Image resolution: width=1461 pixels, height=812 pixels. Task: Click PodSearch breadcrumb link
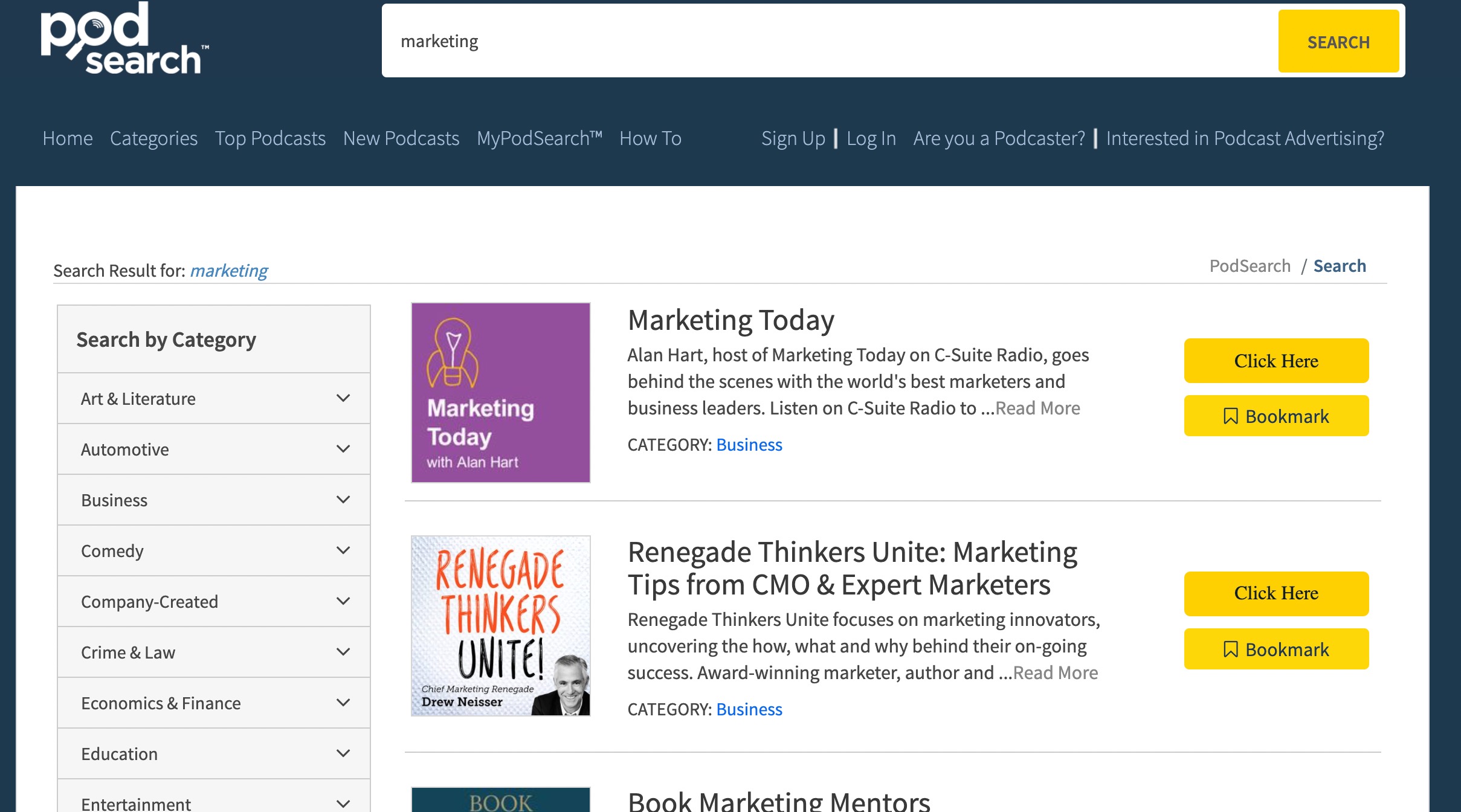point(1250,266)
